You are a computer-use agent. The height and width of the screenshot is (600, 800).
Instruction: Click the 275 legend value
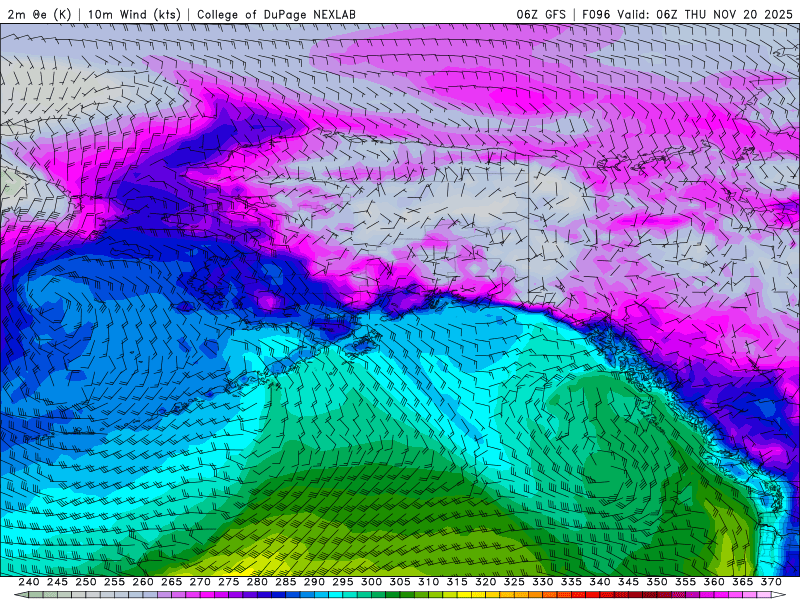(229, 582)
